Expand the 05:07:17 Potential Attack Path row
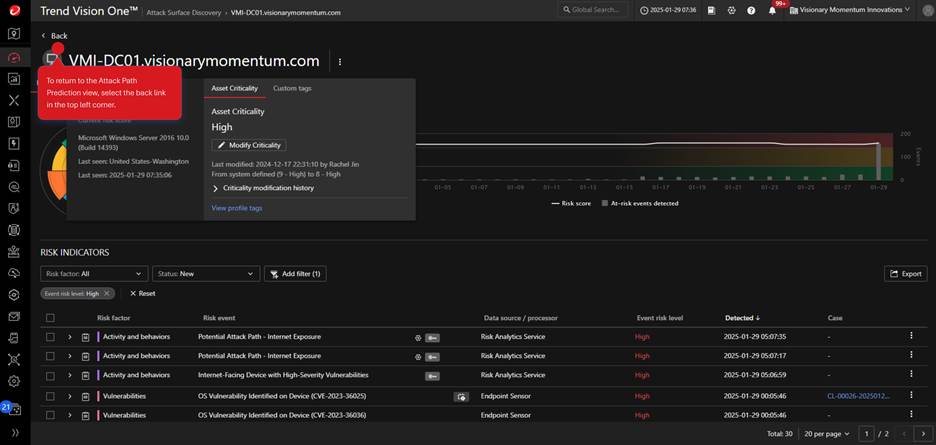 point(69,356)
